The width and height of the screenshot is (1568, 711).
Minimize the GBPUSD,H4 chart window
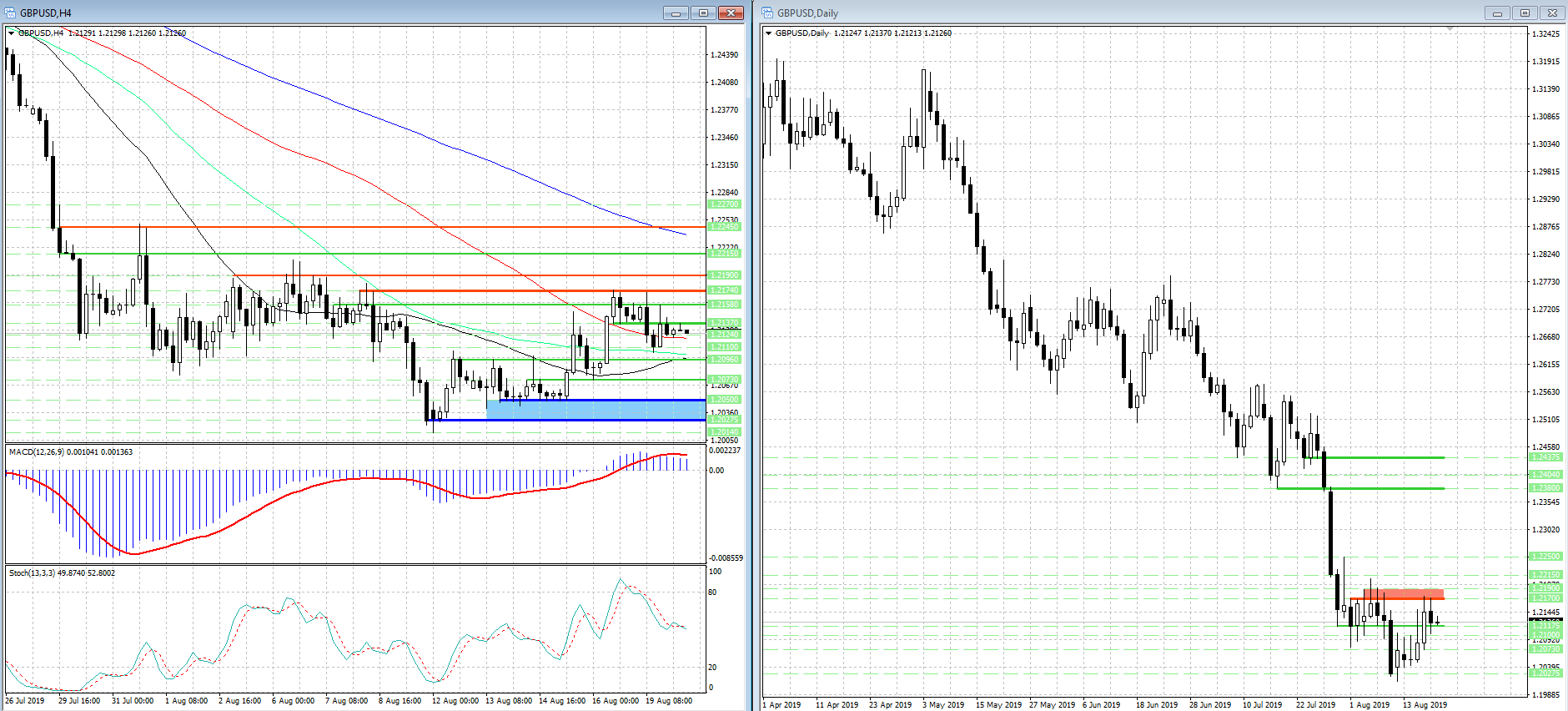pyautogui.click(x=676, y=13)
